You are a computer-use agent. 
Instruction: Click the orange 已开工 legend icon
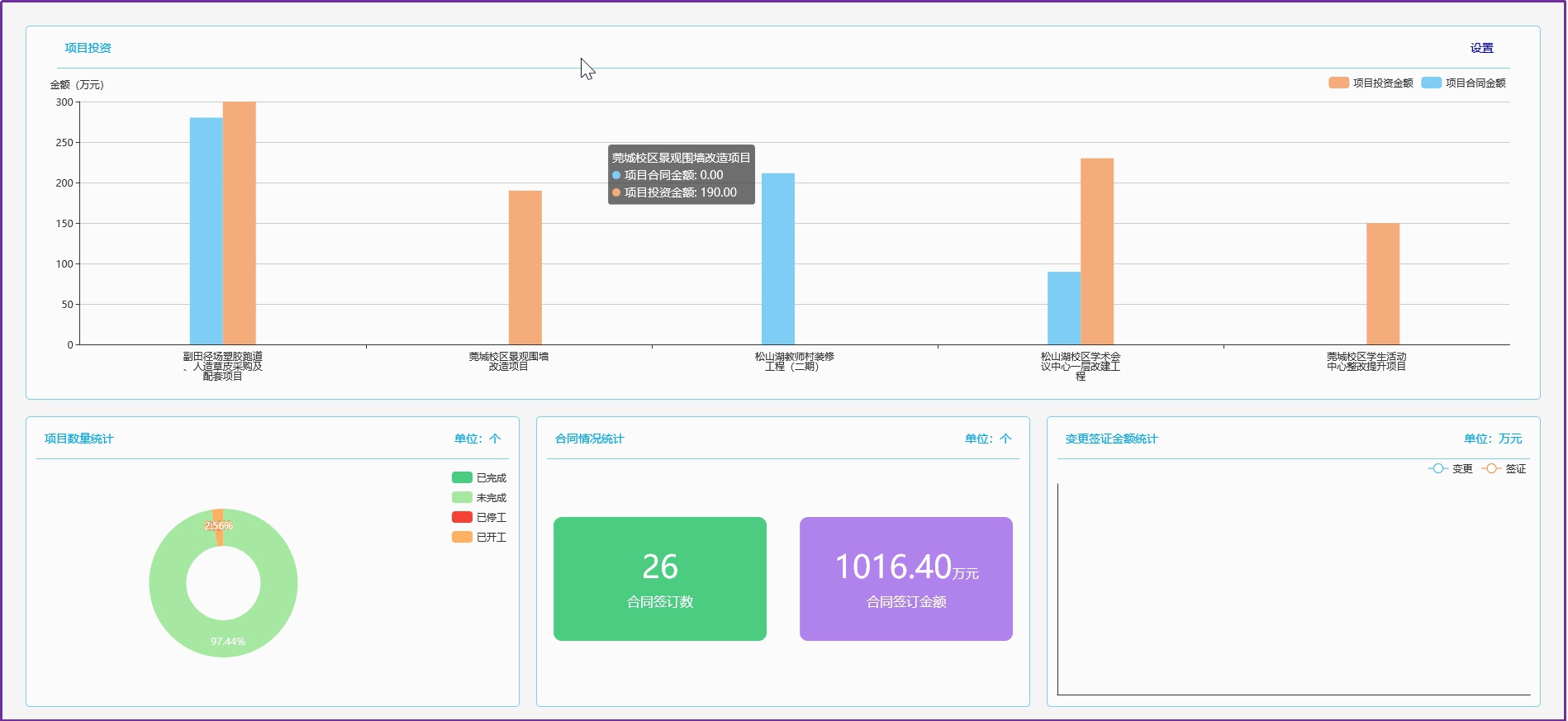tap(462, 537)
